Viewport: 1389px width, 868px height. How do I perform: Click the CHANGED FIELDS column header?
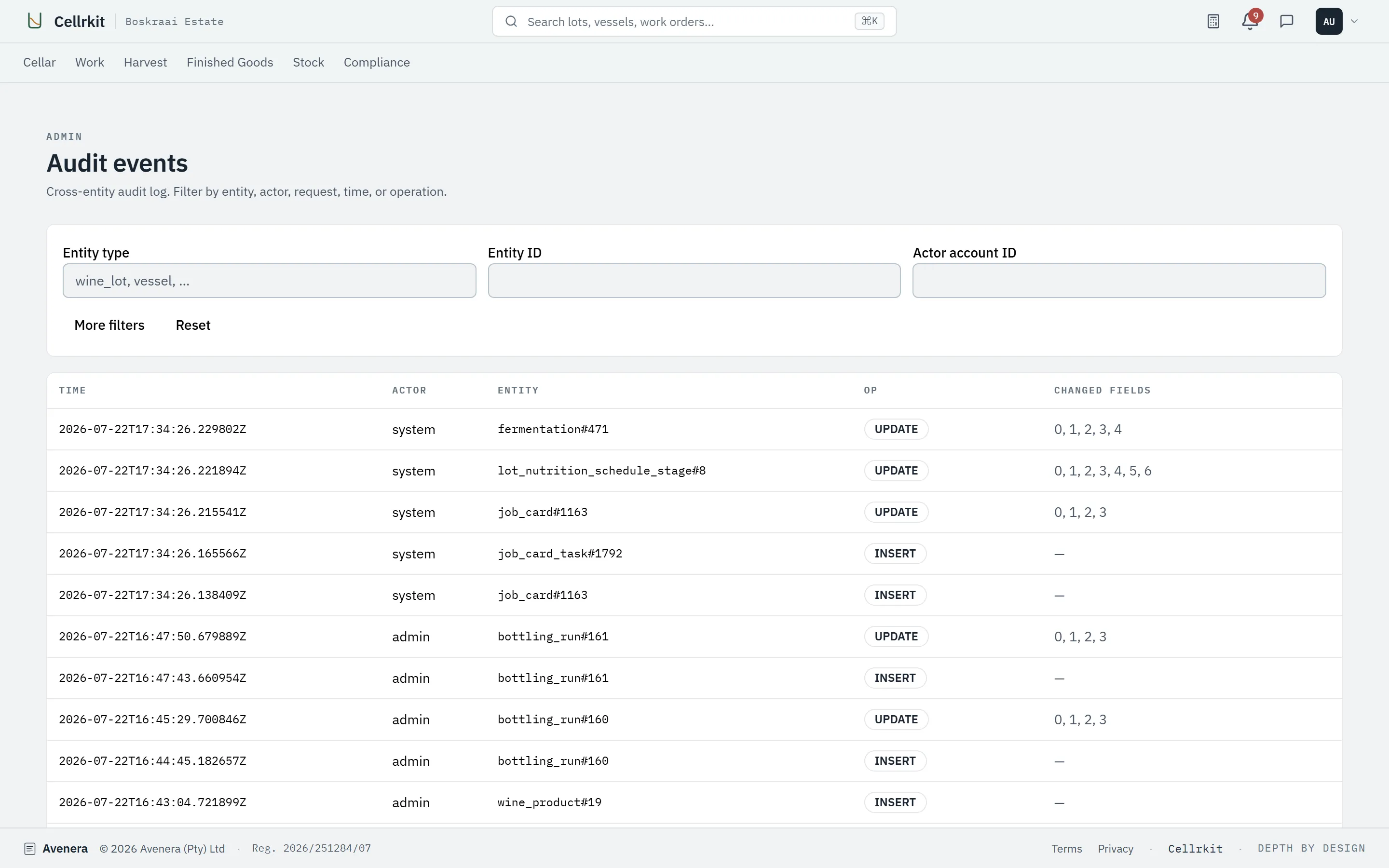1102,391
